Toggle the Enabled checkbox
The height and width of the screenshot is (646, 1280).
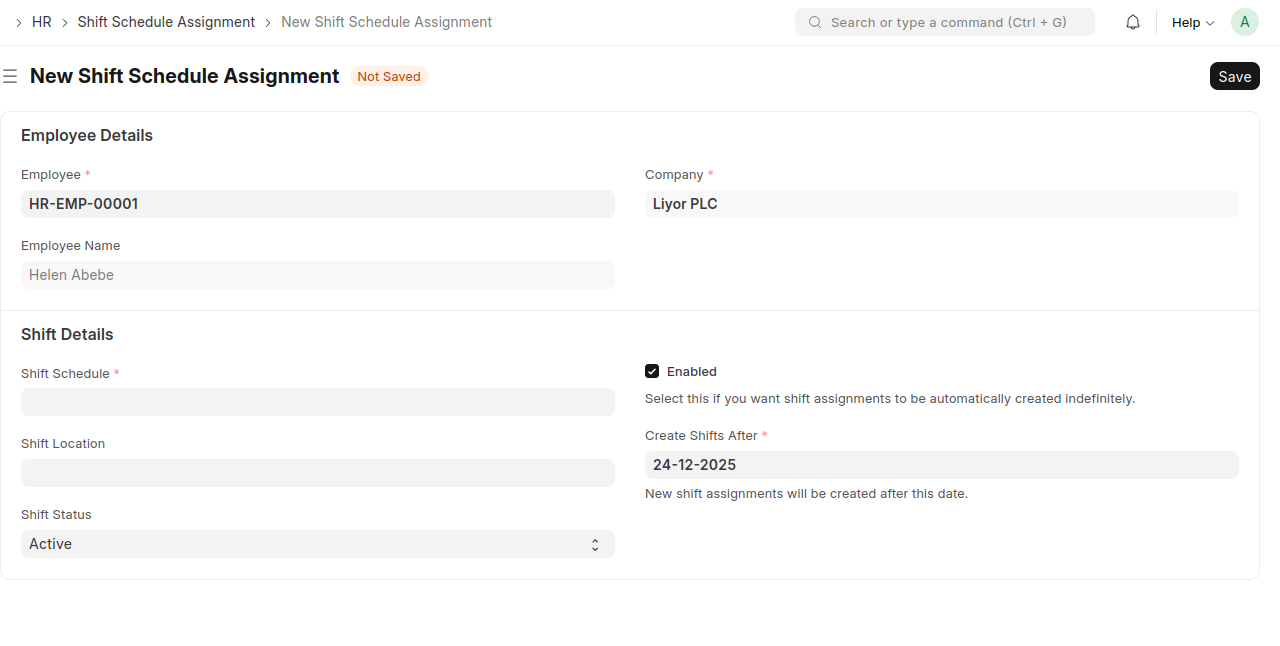[652, 371]
